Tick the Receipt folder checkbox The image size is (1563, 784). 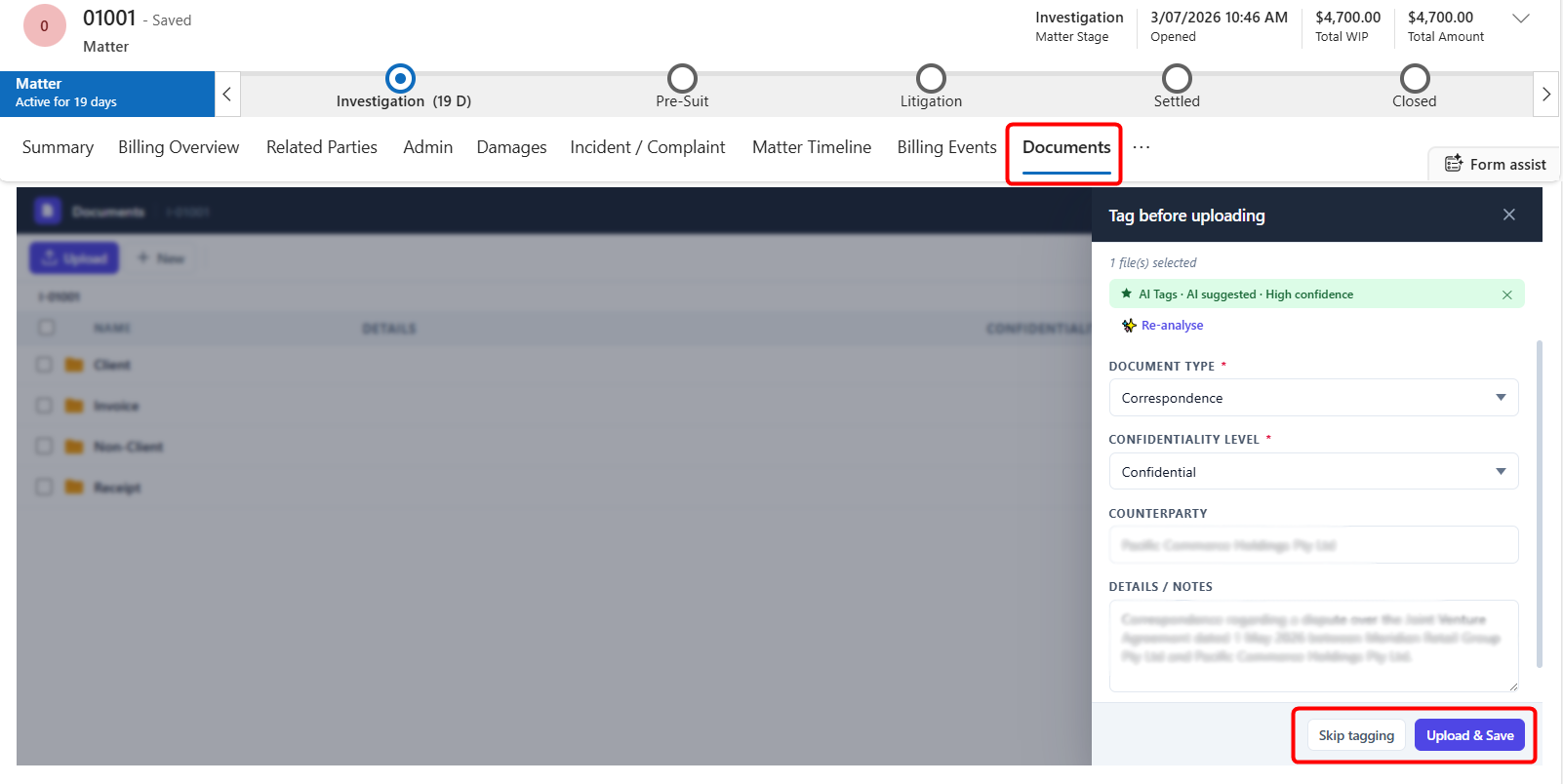click(x=44, y=487)
